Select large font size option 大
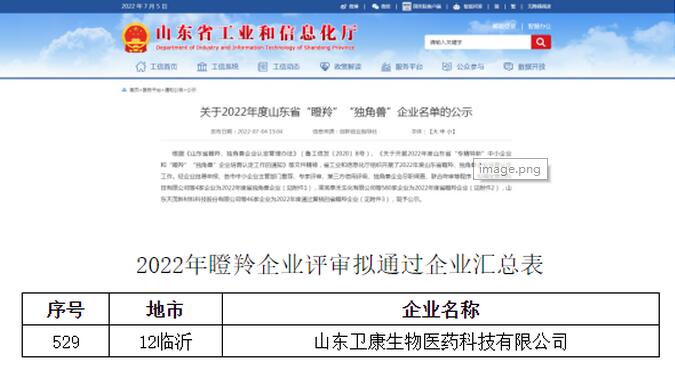The width and height of the screenshot is (675, 366). pos(435,131)
